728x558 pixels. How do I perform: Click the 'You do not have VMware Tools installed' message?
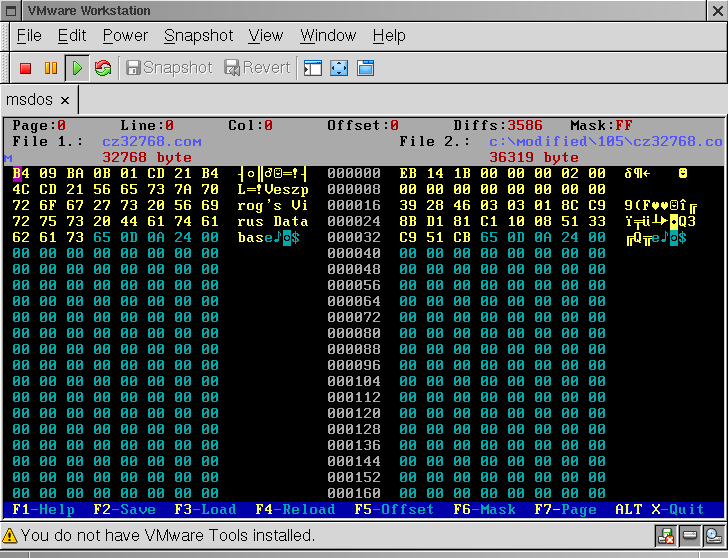click(x=168, y=536)
